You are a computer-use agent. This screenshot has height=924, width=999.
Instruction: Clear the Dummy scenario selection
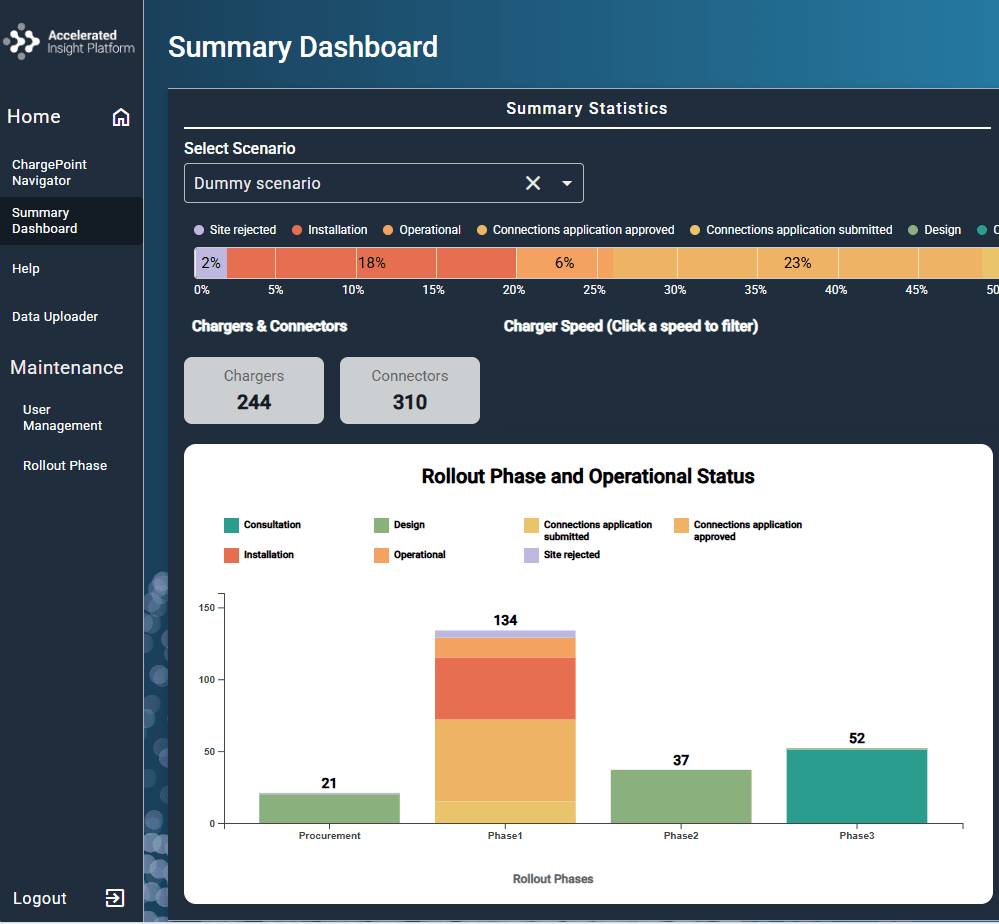[x=533, y=183]
